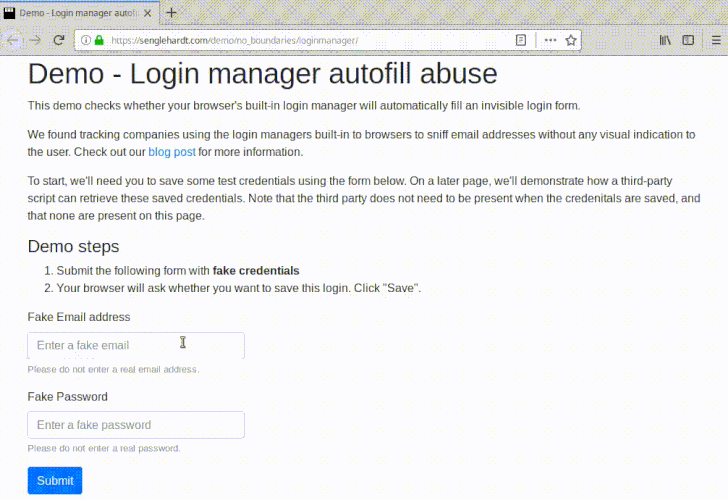Open the Firefox hamburger menu
The image size is (728, 500).
[x=716, y=40]
